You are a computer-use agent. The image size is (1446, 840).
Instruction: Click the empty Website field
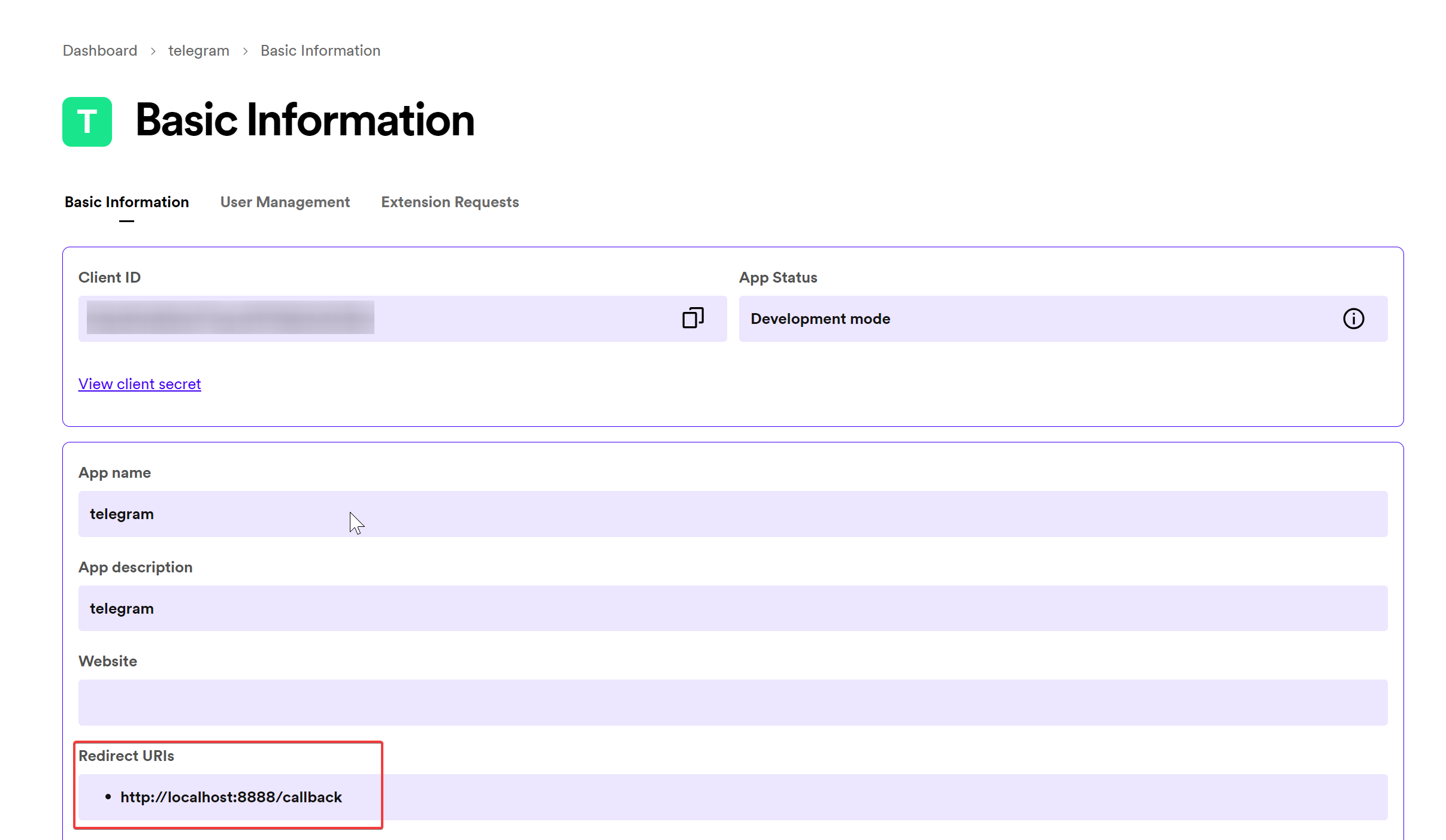click(732, 702)
